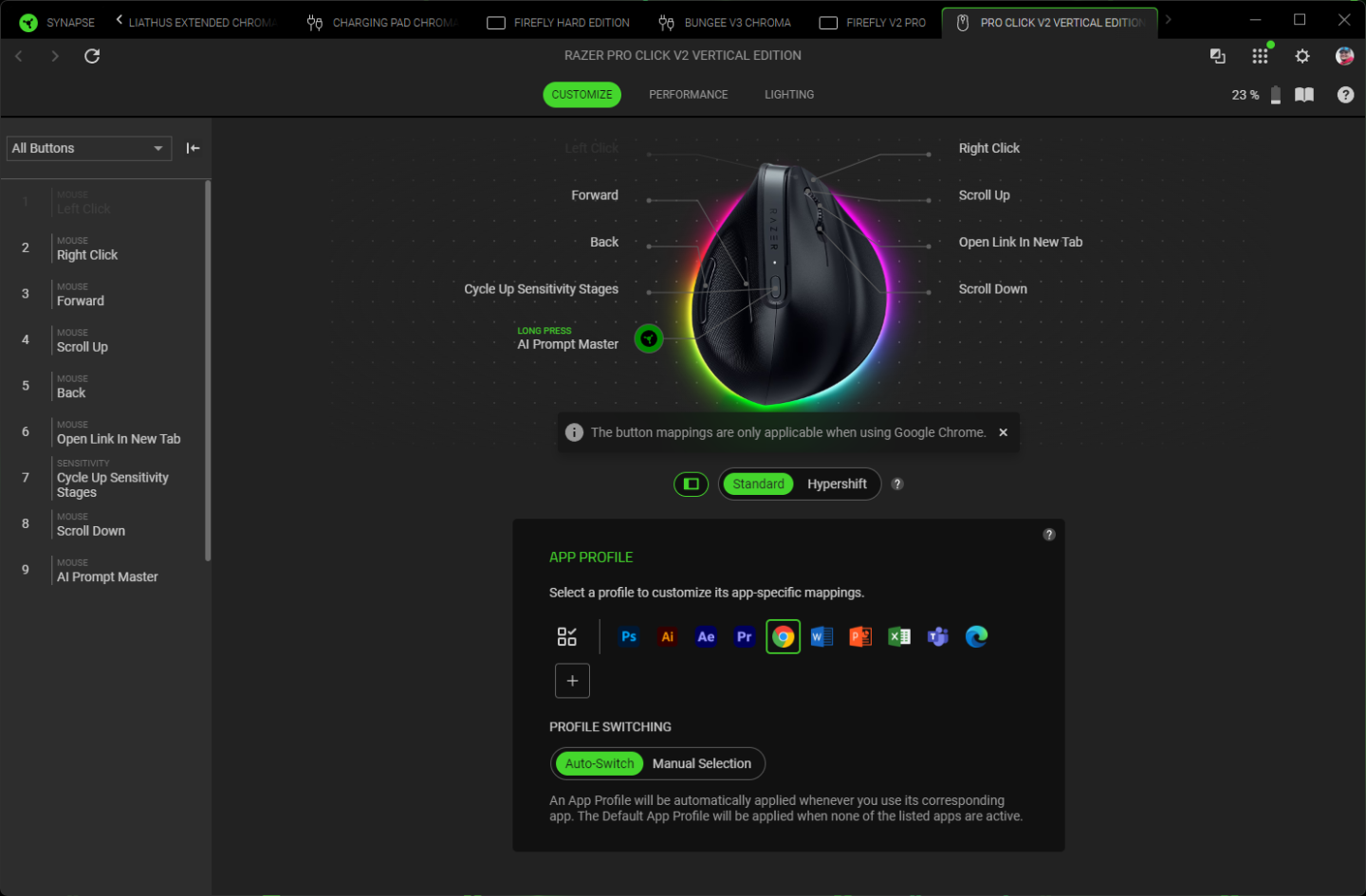
Task: Click Scroll Up mouse diagram label
Action: (984, 195)
